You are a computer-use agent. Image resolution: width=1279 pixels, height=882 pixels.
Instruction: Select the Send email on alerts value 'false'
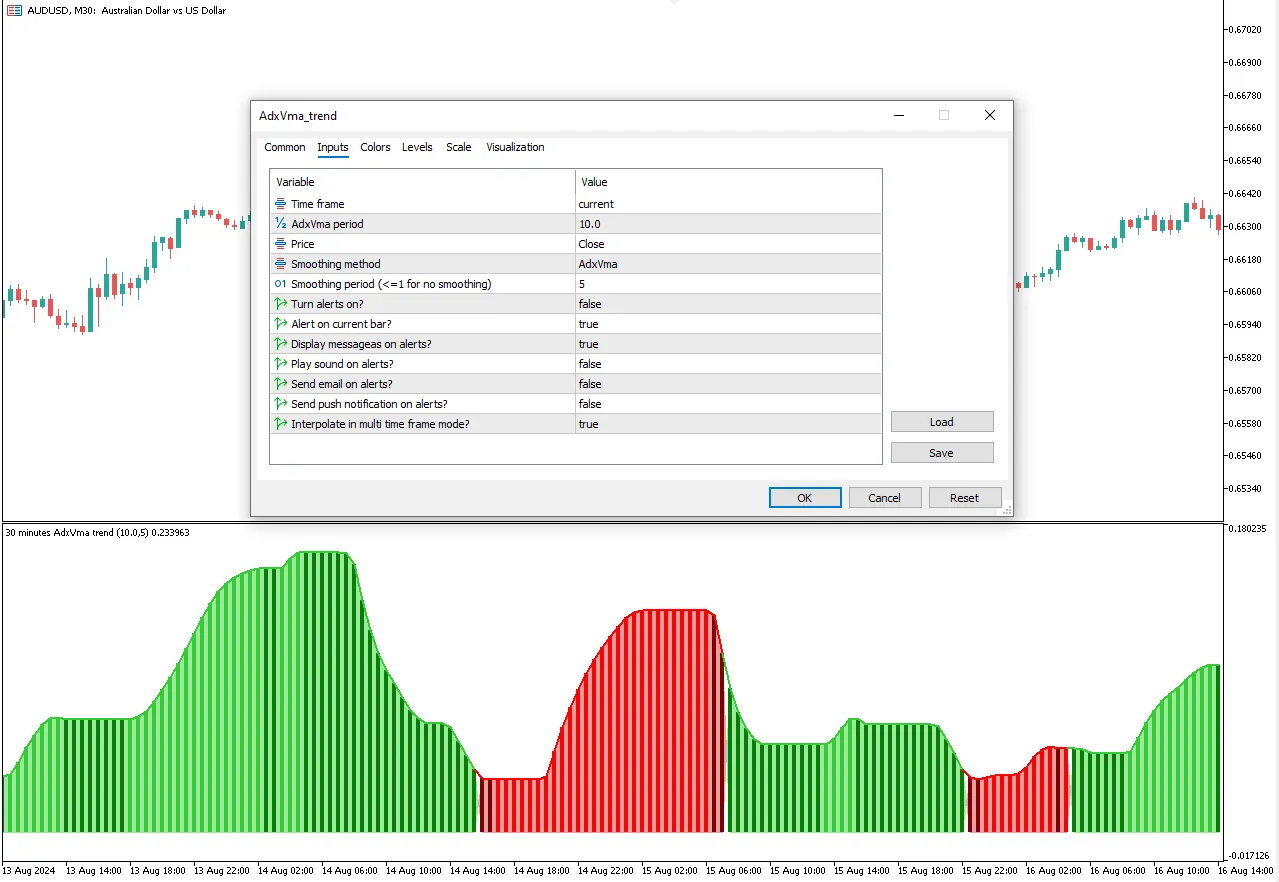click(x=590, y=384)
